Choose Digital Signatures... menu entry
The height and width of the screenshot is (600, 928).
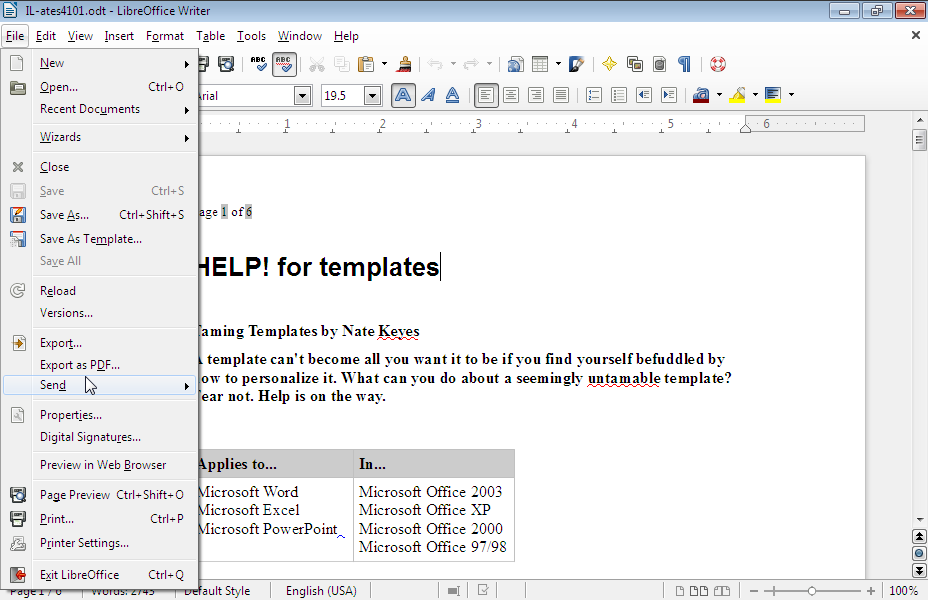(99, 437)
